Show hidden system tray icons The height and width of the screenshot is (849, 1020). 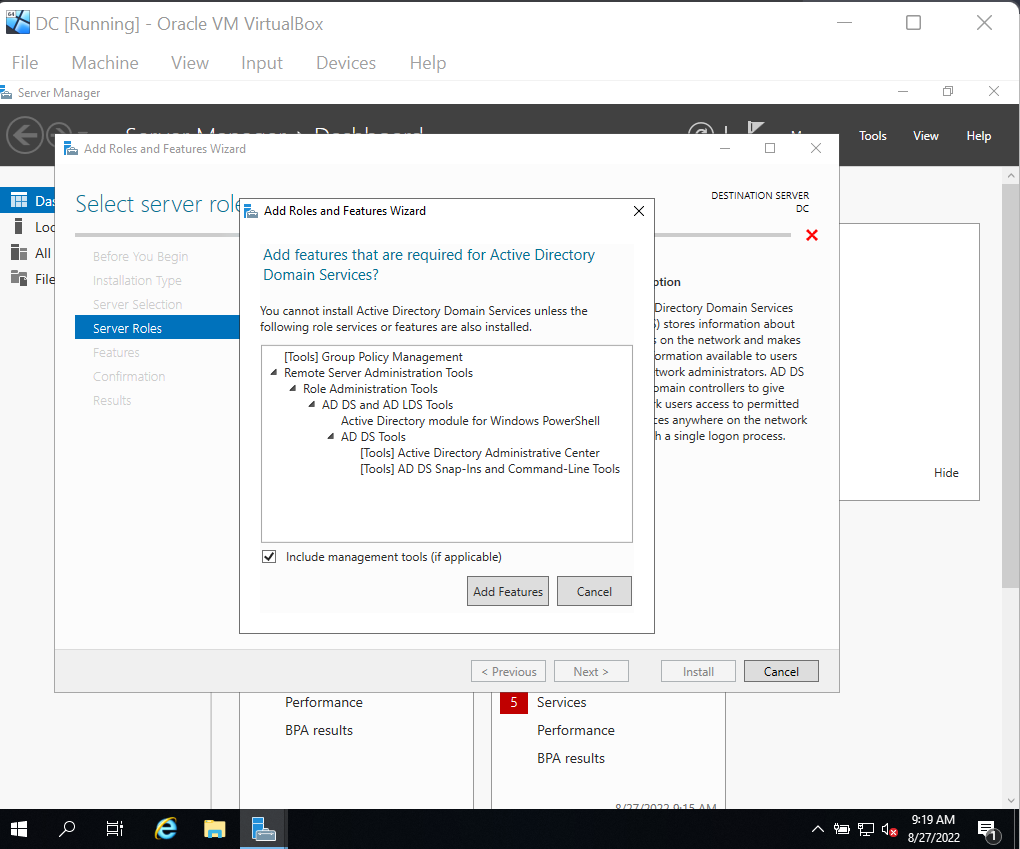818,829
